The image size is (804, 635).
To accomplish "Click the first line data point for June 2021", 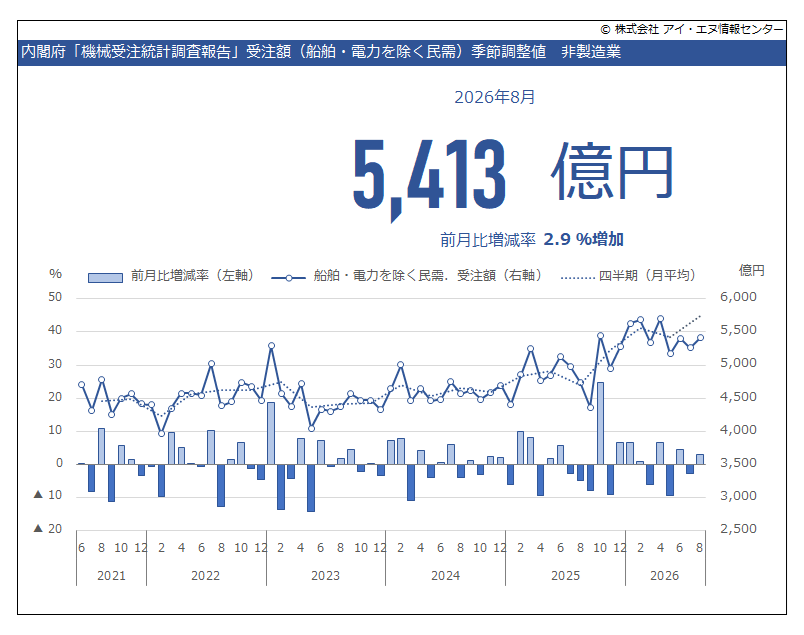I will 82,385.
